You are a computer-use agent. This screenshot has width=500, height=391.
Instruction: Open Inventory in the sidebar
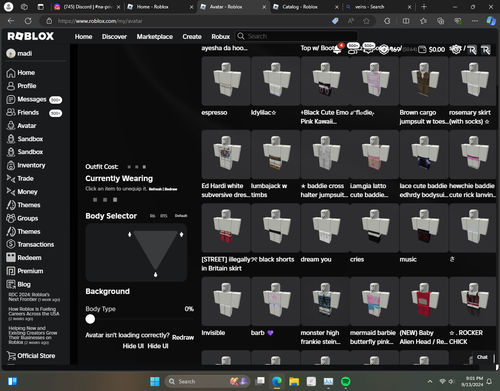(x=26, y=165)
